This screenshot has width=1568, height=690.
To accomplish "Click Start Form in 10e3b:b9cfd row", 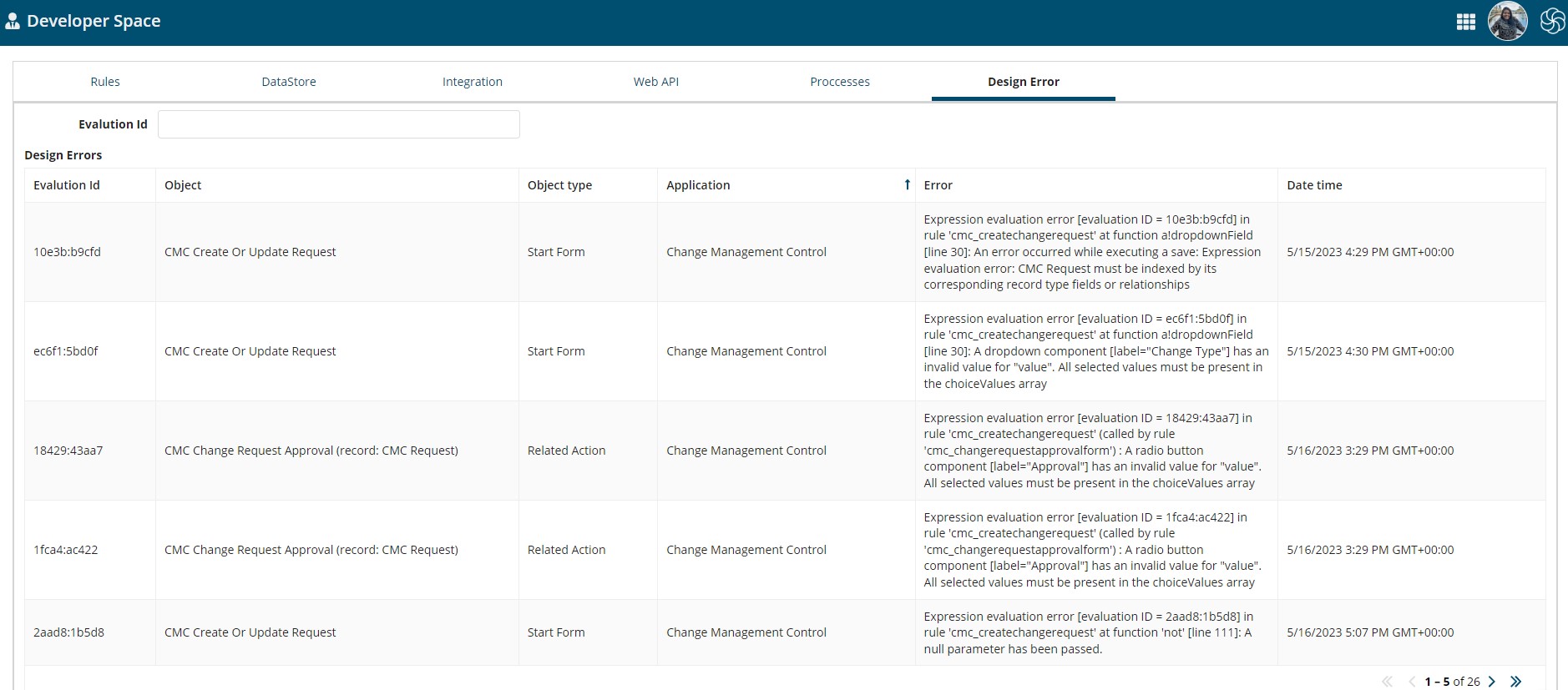I will point(556,252).
